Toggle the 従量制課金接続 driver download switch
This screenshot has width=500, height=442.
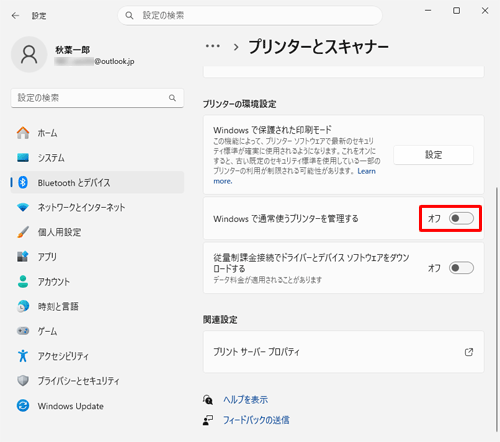(x=461, y=268)
